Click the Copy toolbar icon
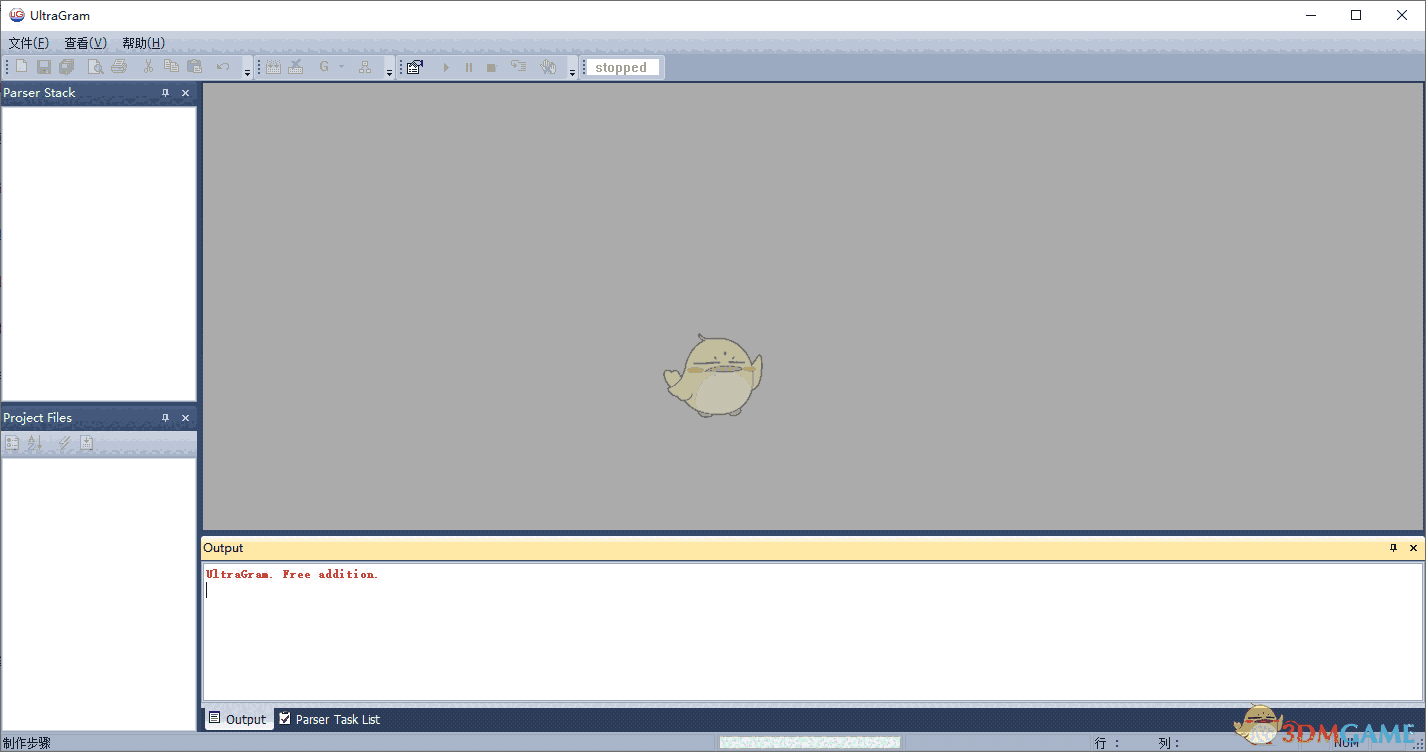The height and width of the screenshot is (752, 1426). point(171,67)
